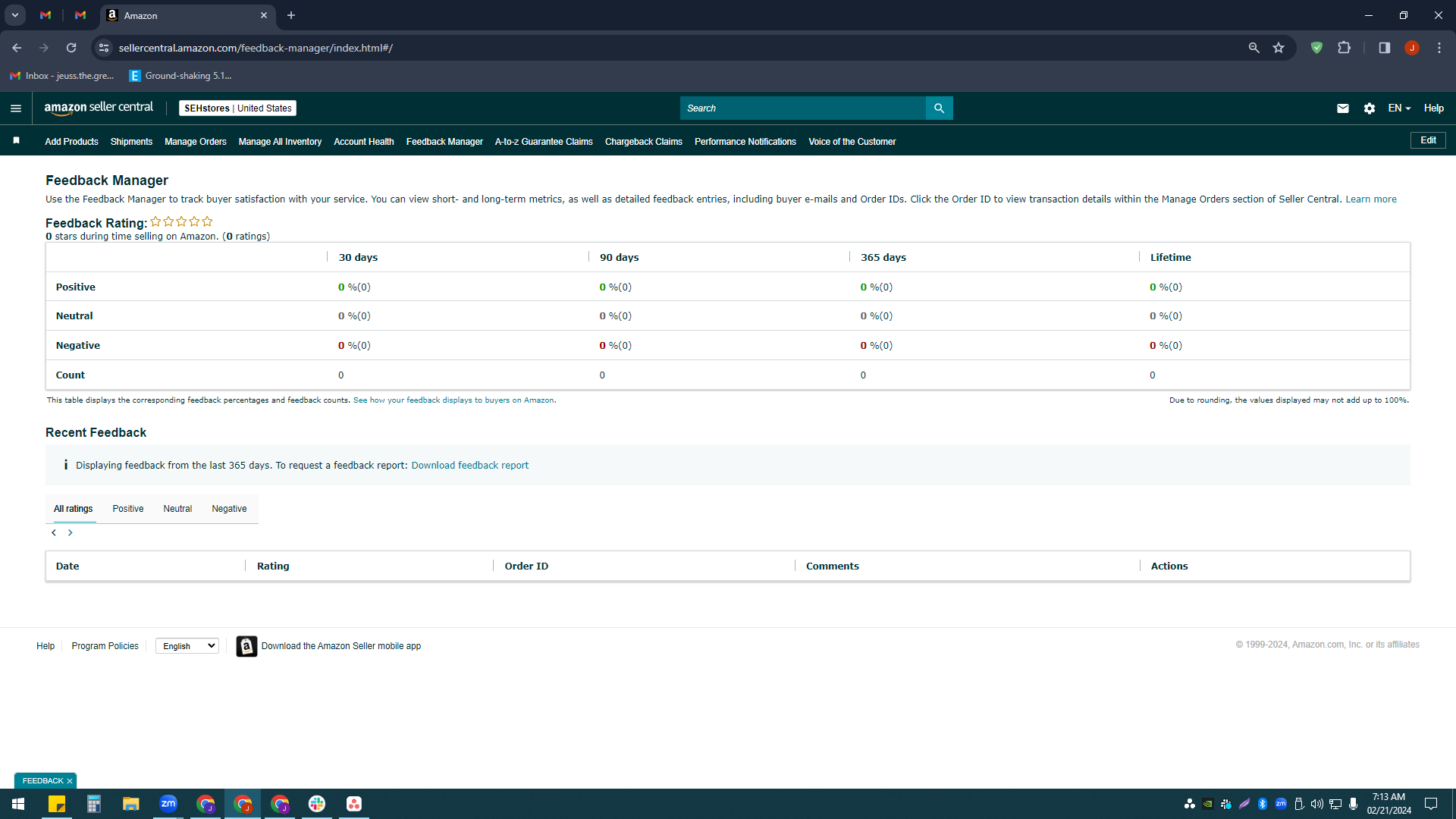The image size is (1456, 819).
Task: Expand the Chrome tab search dropdown
Action: click(x=15, y=15)
